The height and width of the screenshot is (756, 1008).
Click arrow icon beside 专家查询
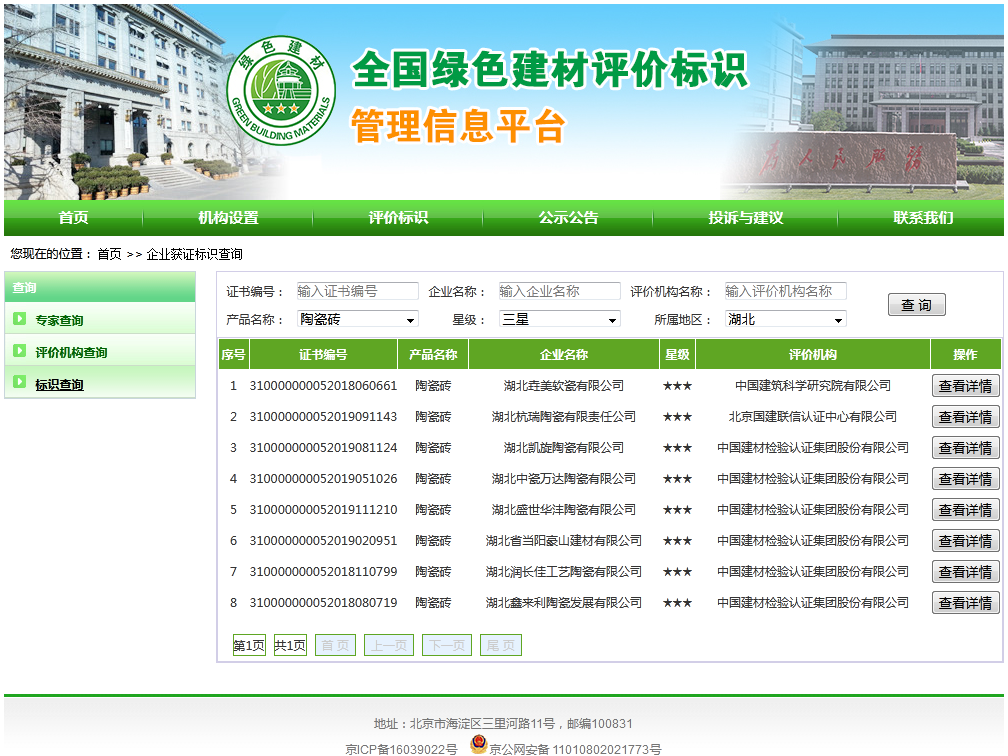(x=20, y=320)
